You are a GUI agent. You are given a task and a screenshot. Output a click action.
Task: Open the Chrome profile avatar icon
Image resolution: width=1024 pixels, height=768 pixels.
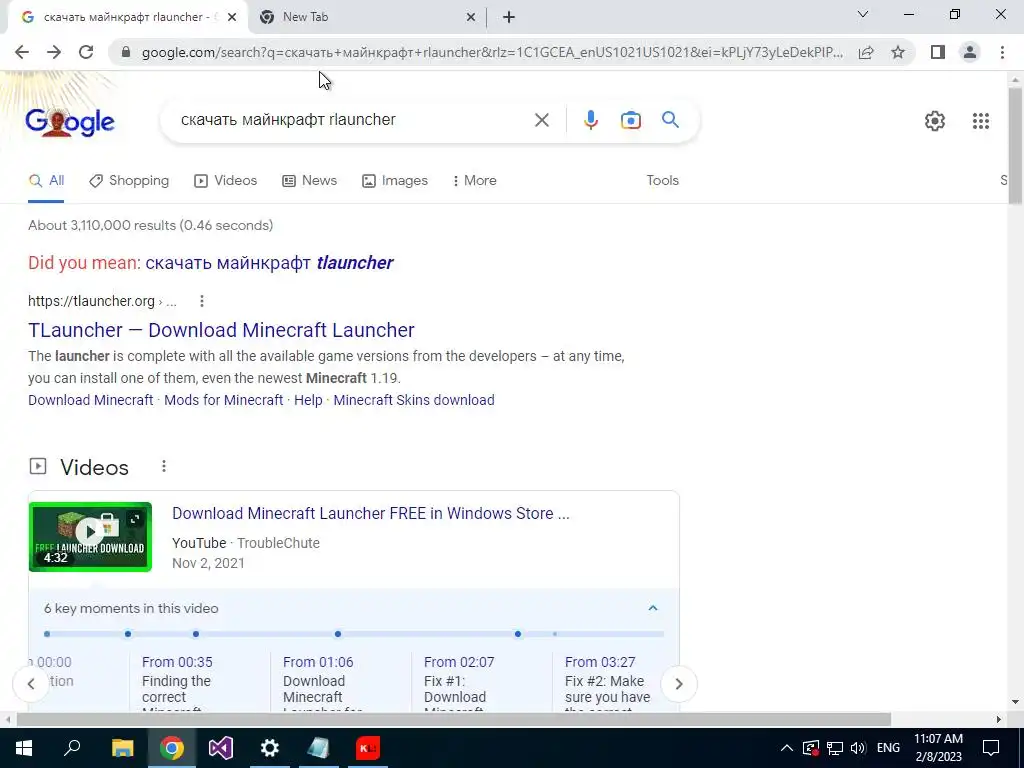tap(970, 52)
